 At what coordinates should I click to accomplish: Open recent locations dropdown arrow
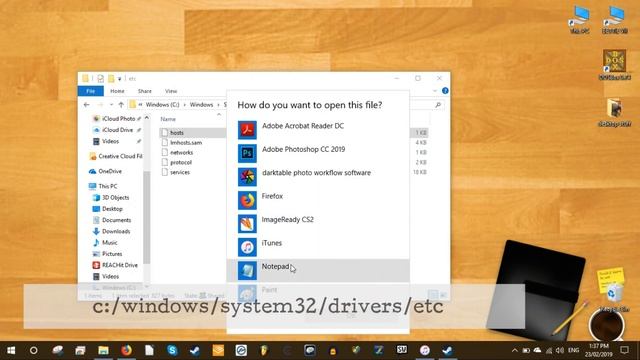click(111, 105)
